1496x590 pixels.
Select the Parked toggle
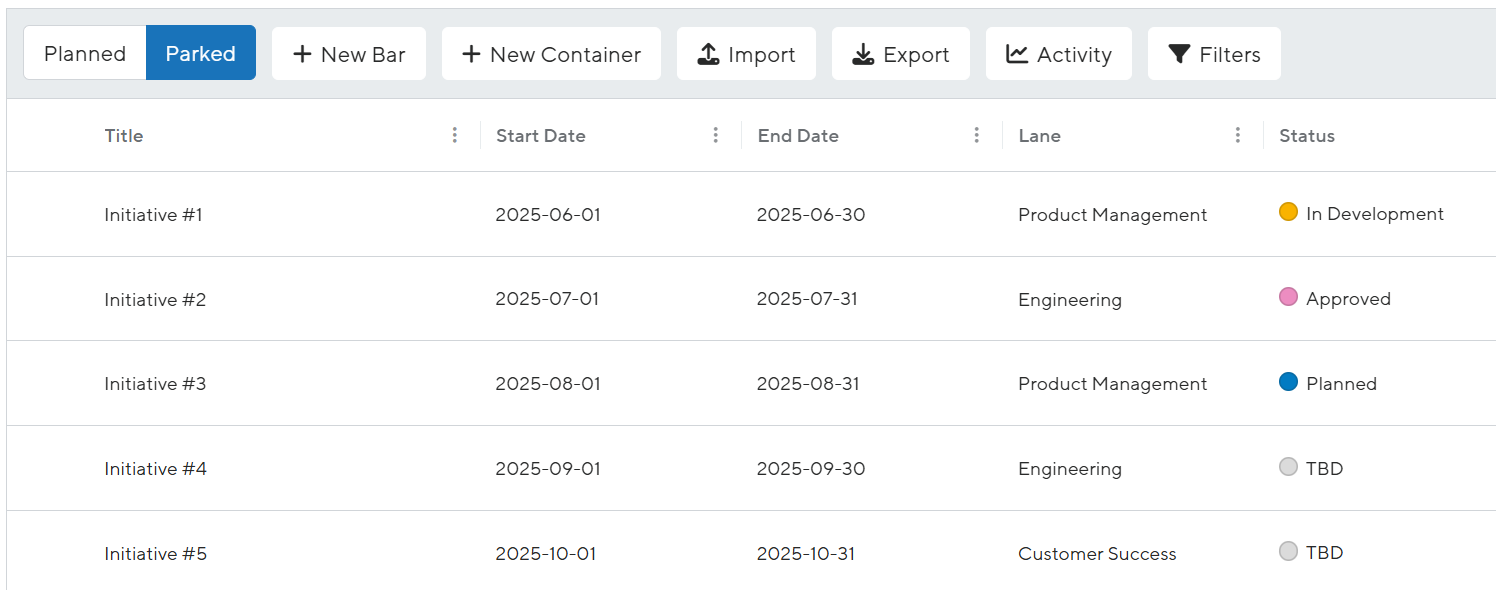pyautogui.click(x=201, y=53)
